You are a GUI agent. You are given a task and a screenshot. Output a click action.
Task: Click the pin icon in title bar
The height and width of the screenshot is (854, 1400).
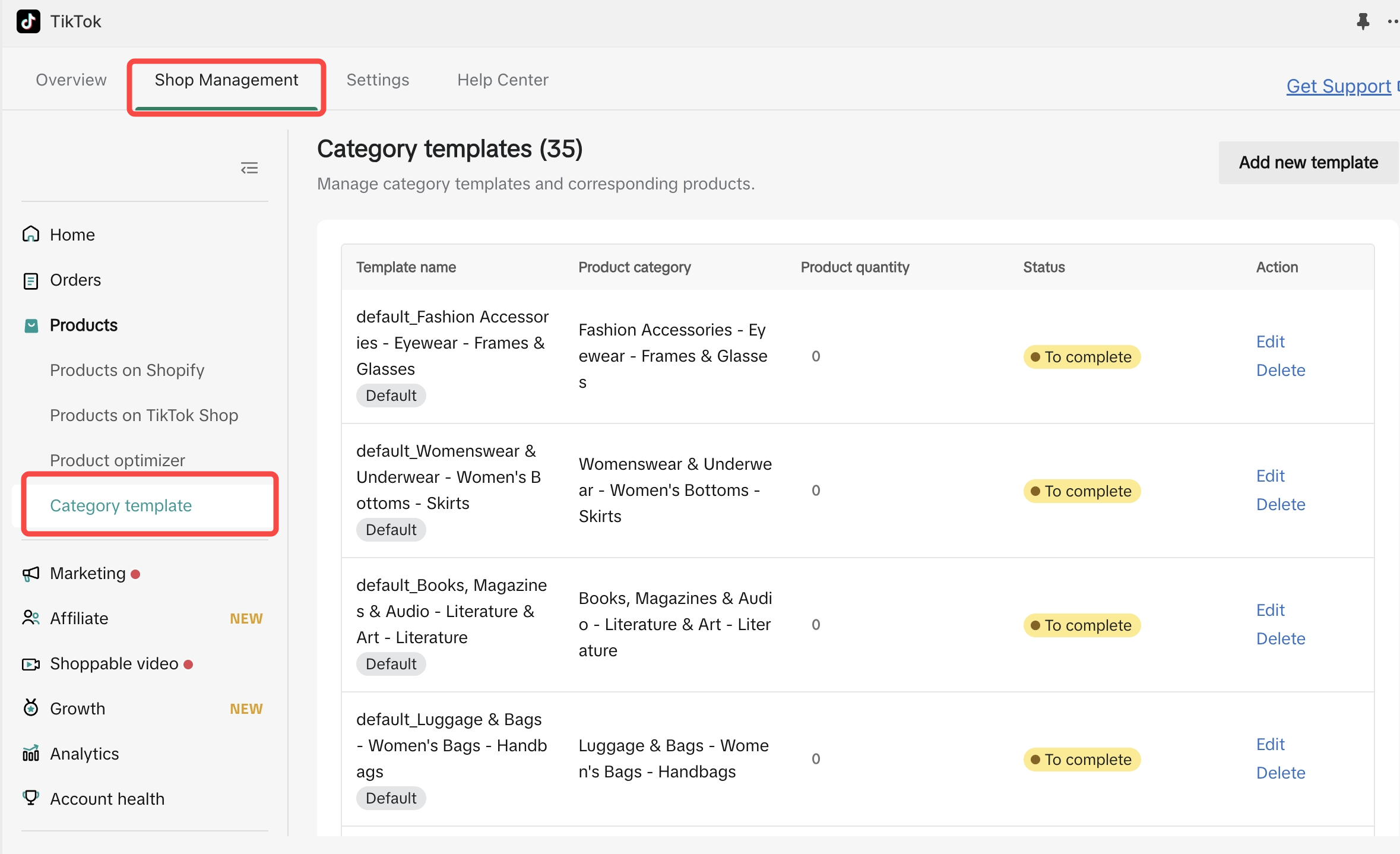[1363, 21]
